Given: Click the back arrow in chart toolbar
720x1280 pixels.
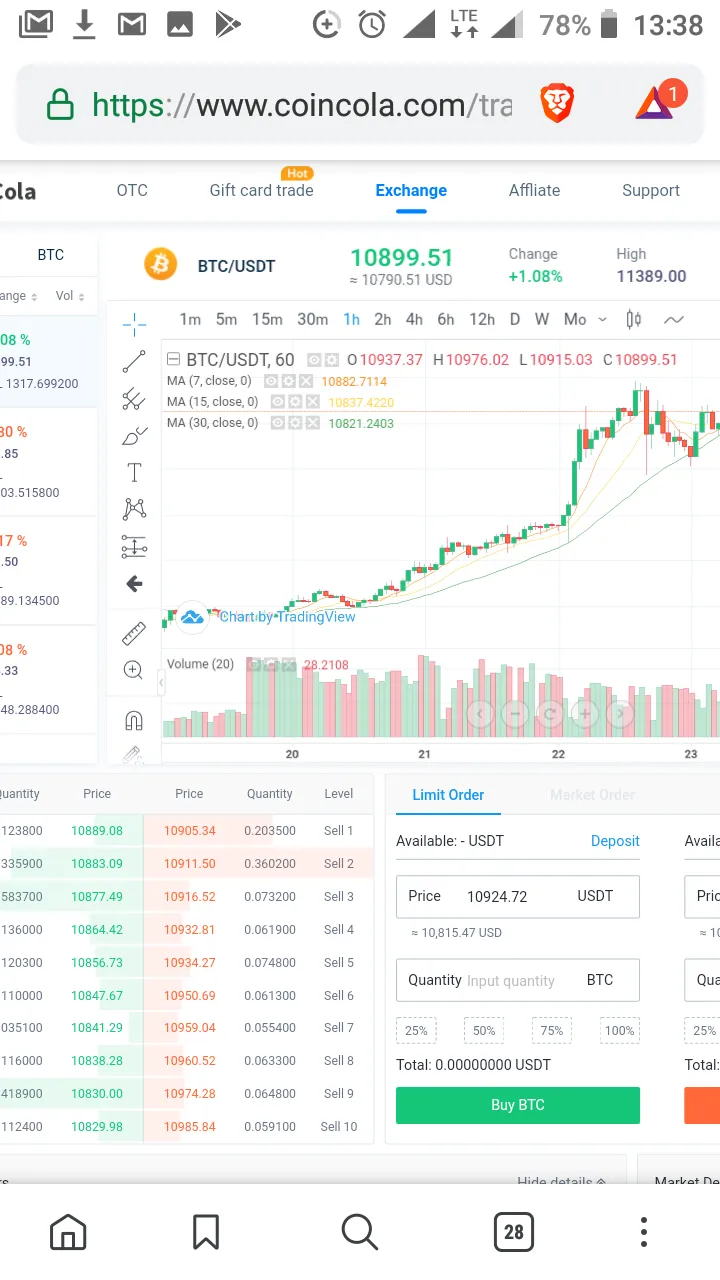Looking at the screenshot, I should point(134,584).
